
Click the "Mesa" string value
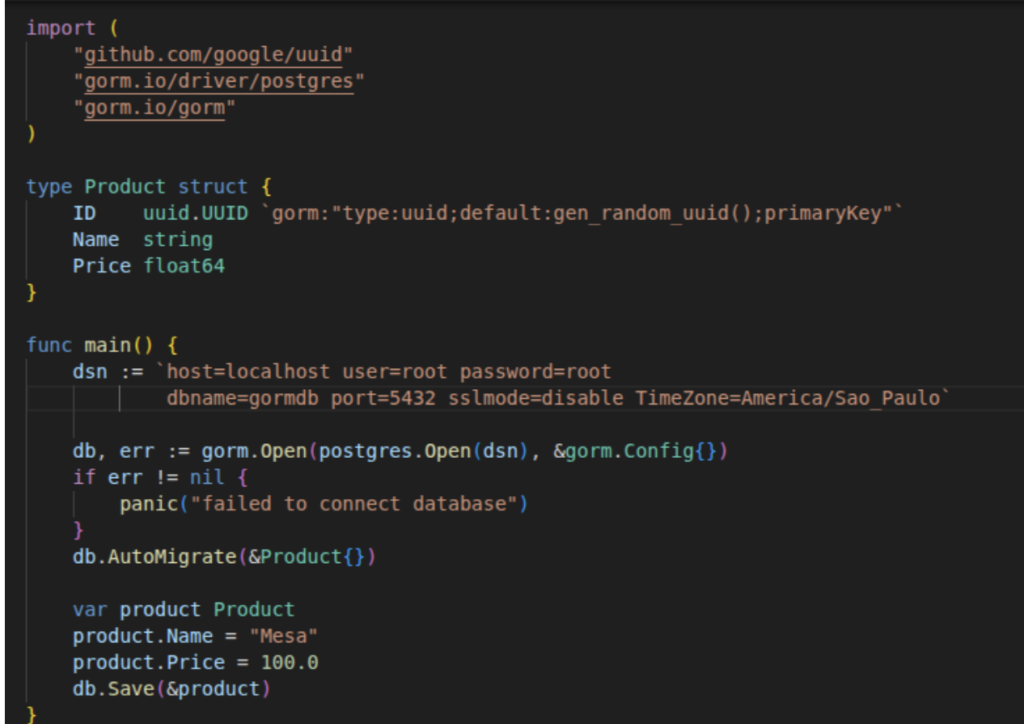tap(283, 635)
